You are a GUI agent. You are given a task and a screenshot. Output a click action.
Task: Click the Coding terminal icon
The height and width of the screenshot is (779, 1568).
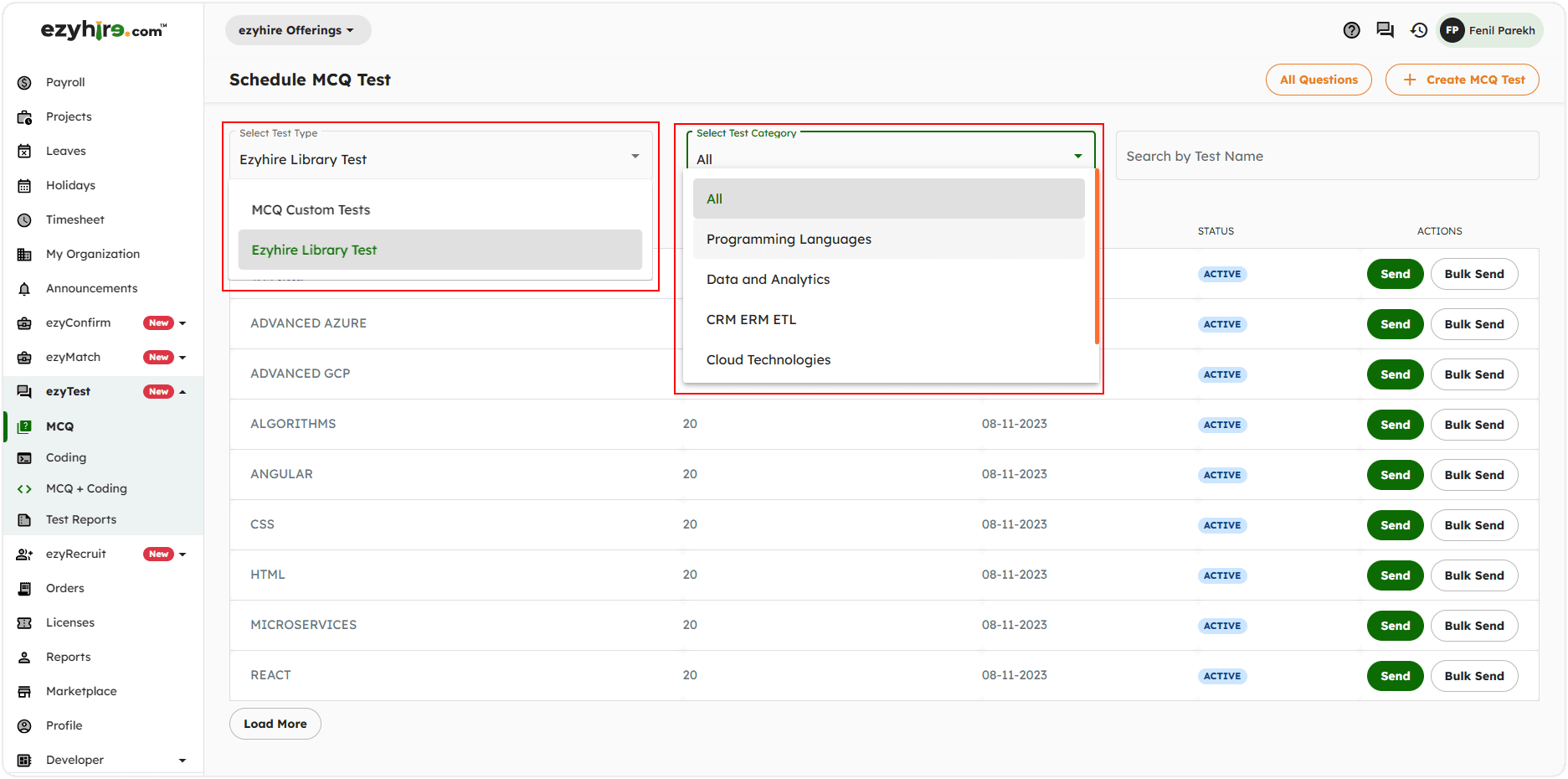pyautogui.click(x=24, y=457)
